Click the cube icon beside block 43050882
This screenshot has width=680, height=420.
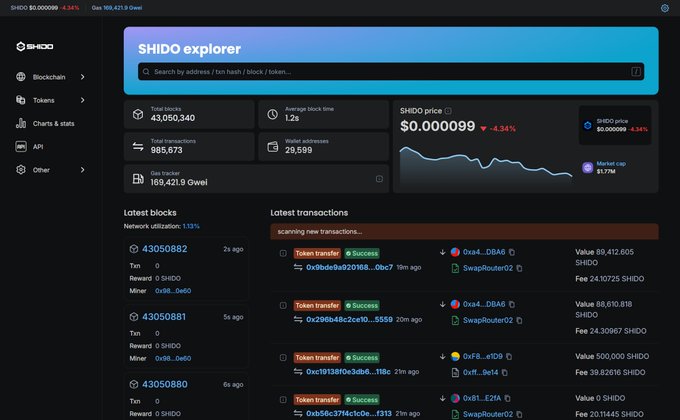click(x=134, y=249)
